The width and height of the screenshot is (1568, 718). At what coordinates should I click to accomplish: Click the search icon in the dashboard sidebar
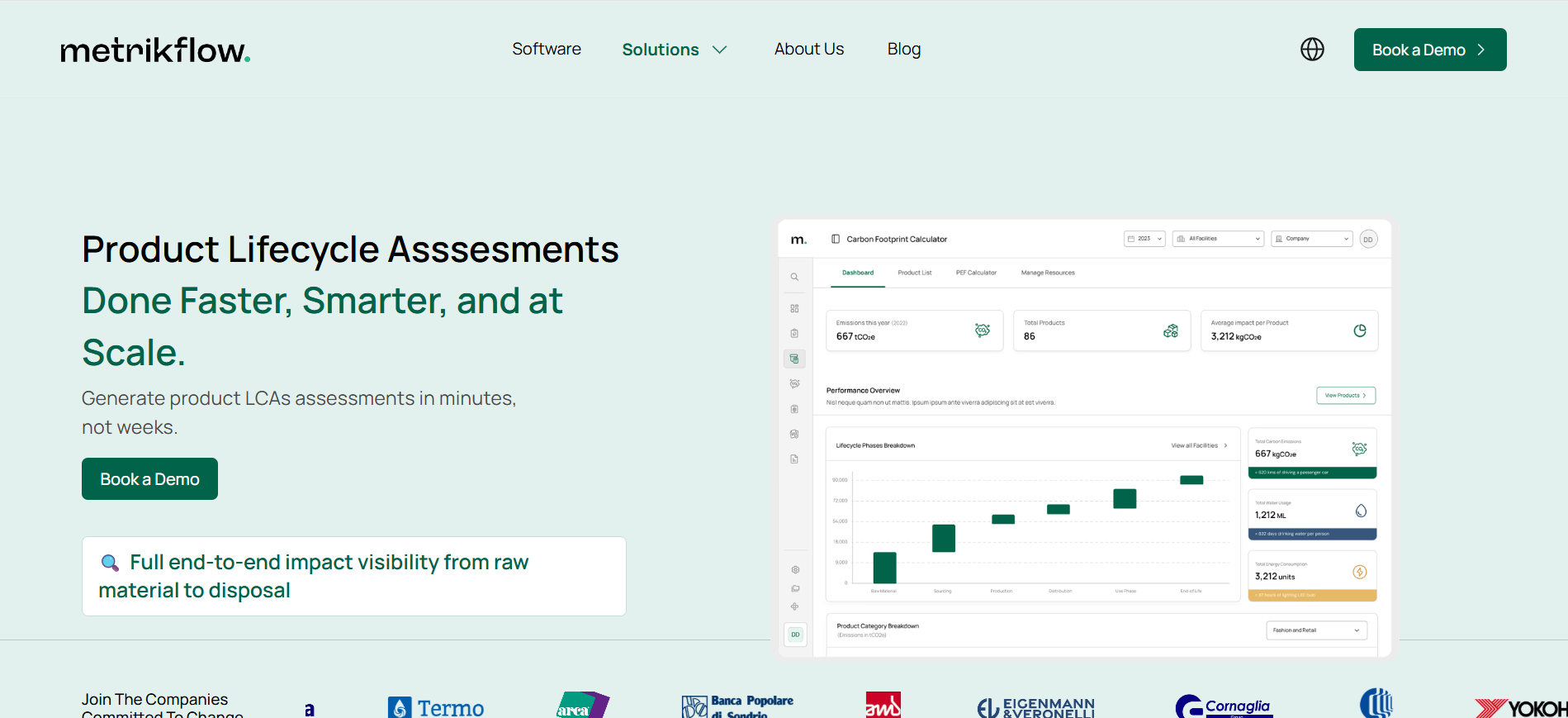click(794, 278)
